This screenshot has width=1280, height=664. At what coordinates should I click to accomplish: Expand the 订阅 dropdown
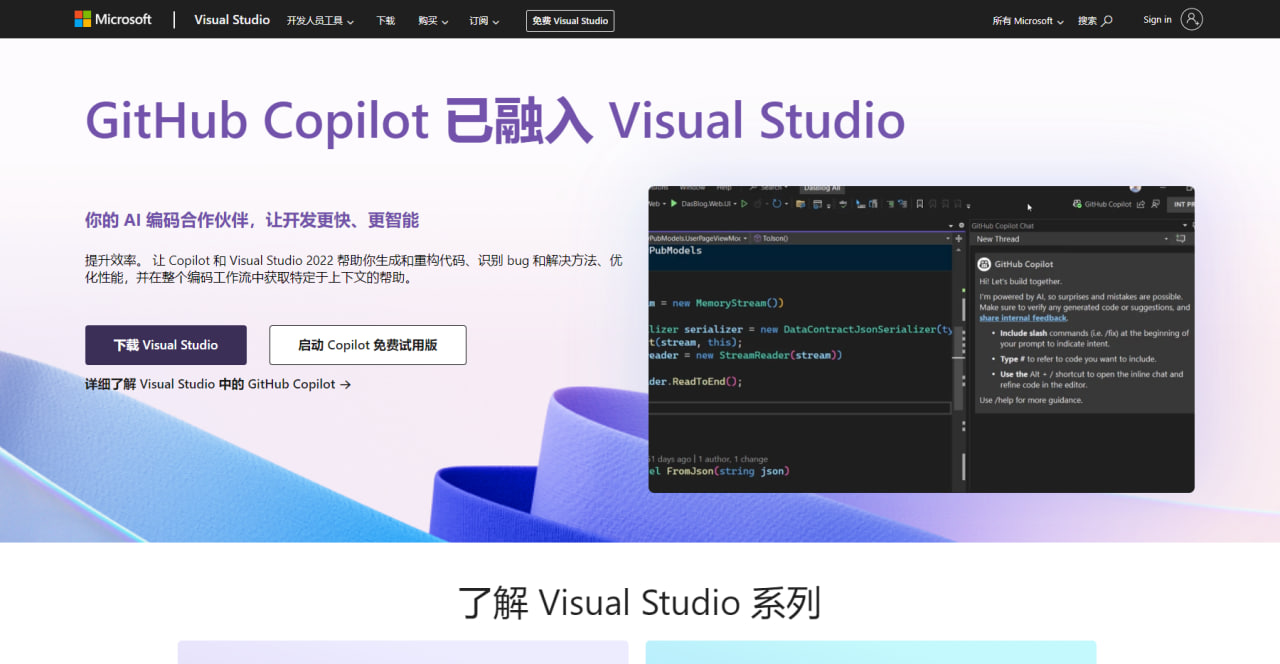click(x=484, y=20)
